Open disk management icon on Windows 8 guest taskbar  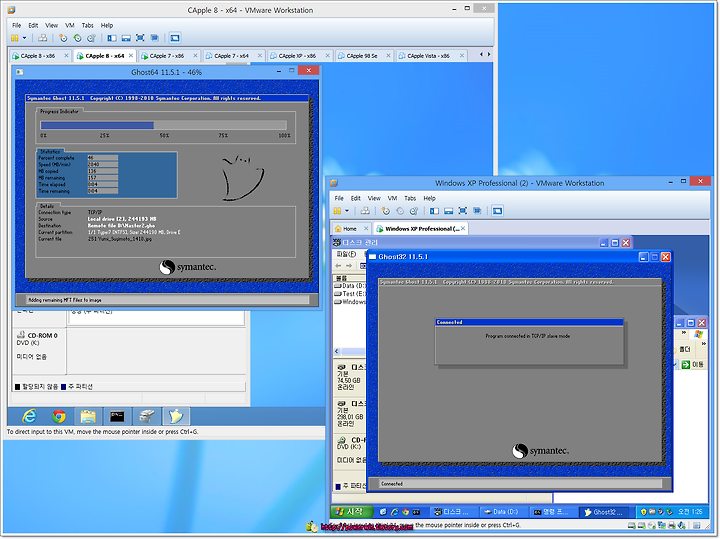tap(146, 416)
